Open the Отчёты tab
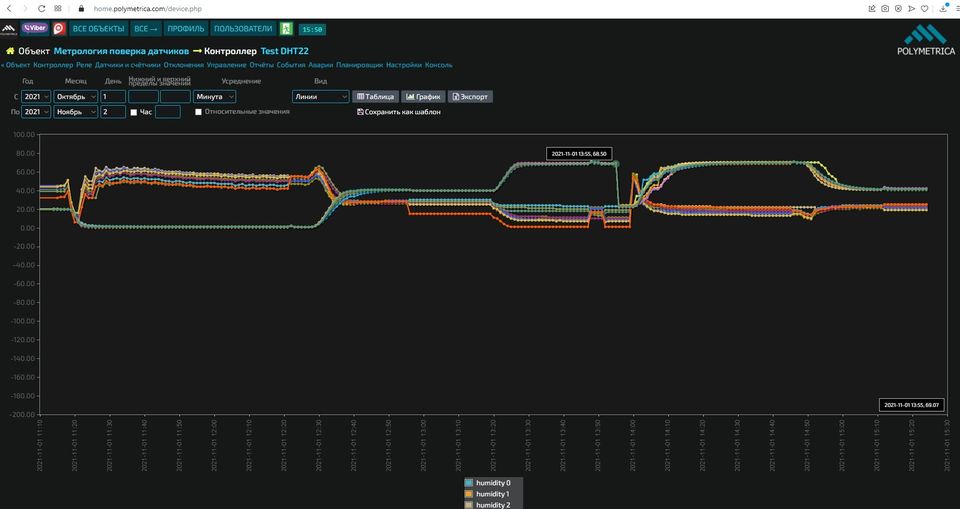Screen dimensions: 960x509 point(261,65)
